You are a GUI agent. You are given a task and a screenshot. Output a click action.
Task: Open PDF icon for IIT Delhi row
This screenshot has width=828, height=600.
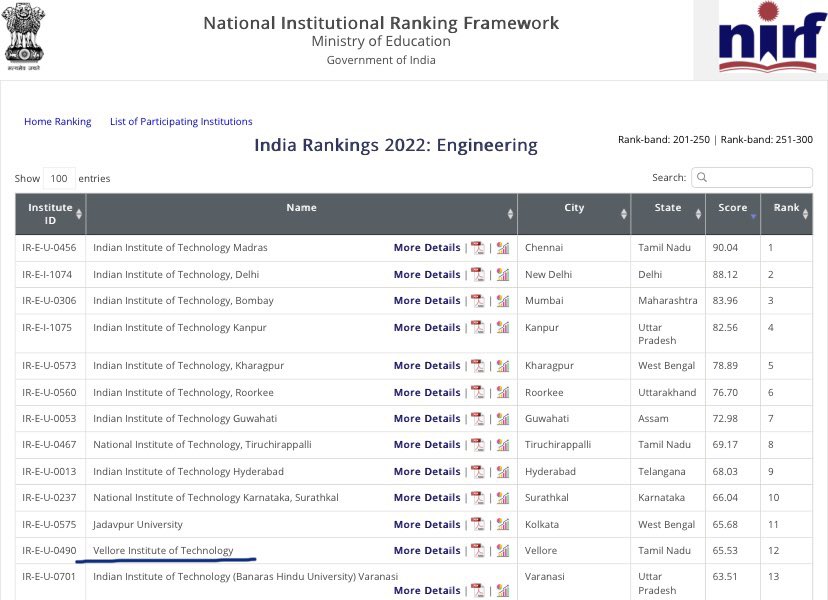(x=477, y=275)
